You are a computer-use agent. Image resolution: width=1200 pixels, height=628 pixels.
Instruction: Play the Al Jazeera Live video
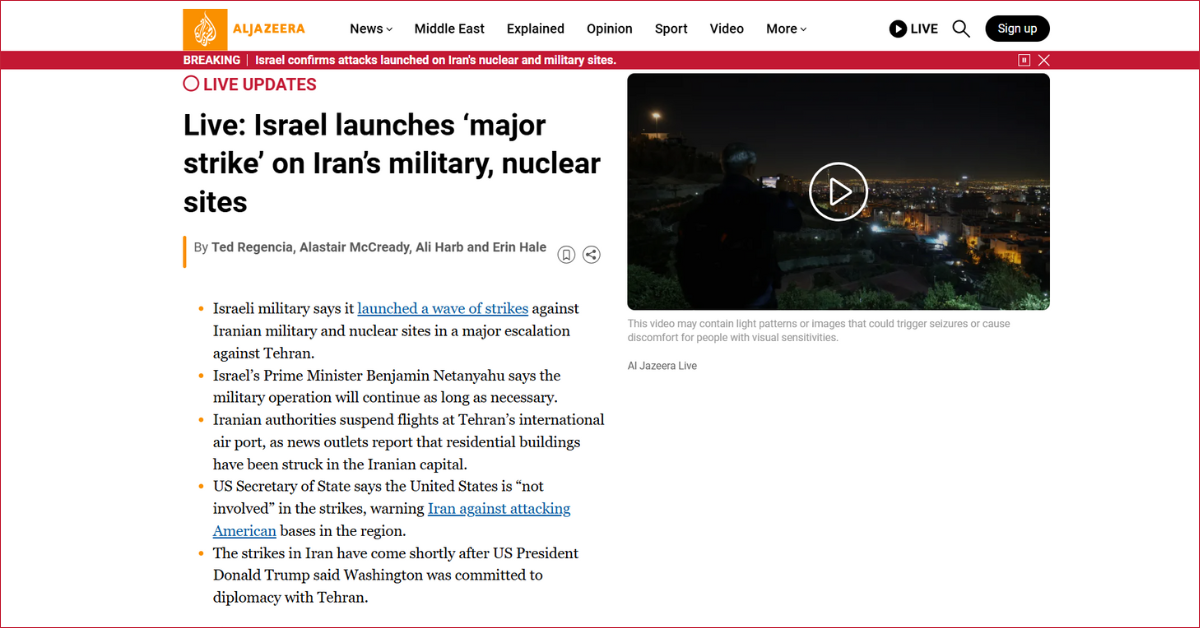(x=838, y=191)
